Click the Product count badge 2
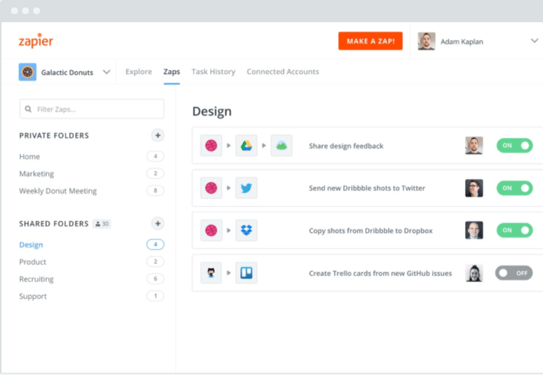The image size is (543, 375). 155,261
